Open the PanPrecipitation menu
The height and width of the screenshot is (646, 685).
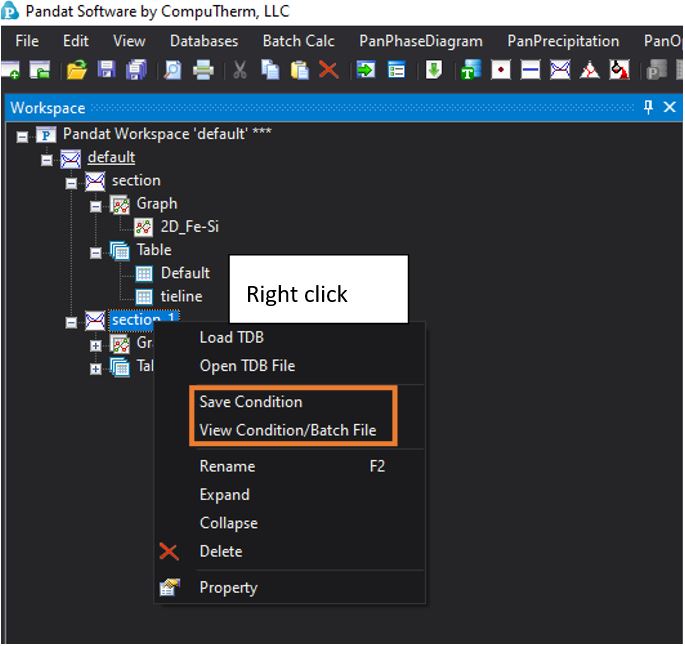click(564, 41)
